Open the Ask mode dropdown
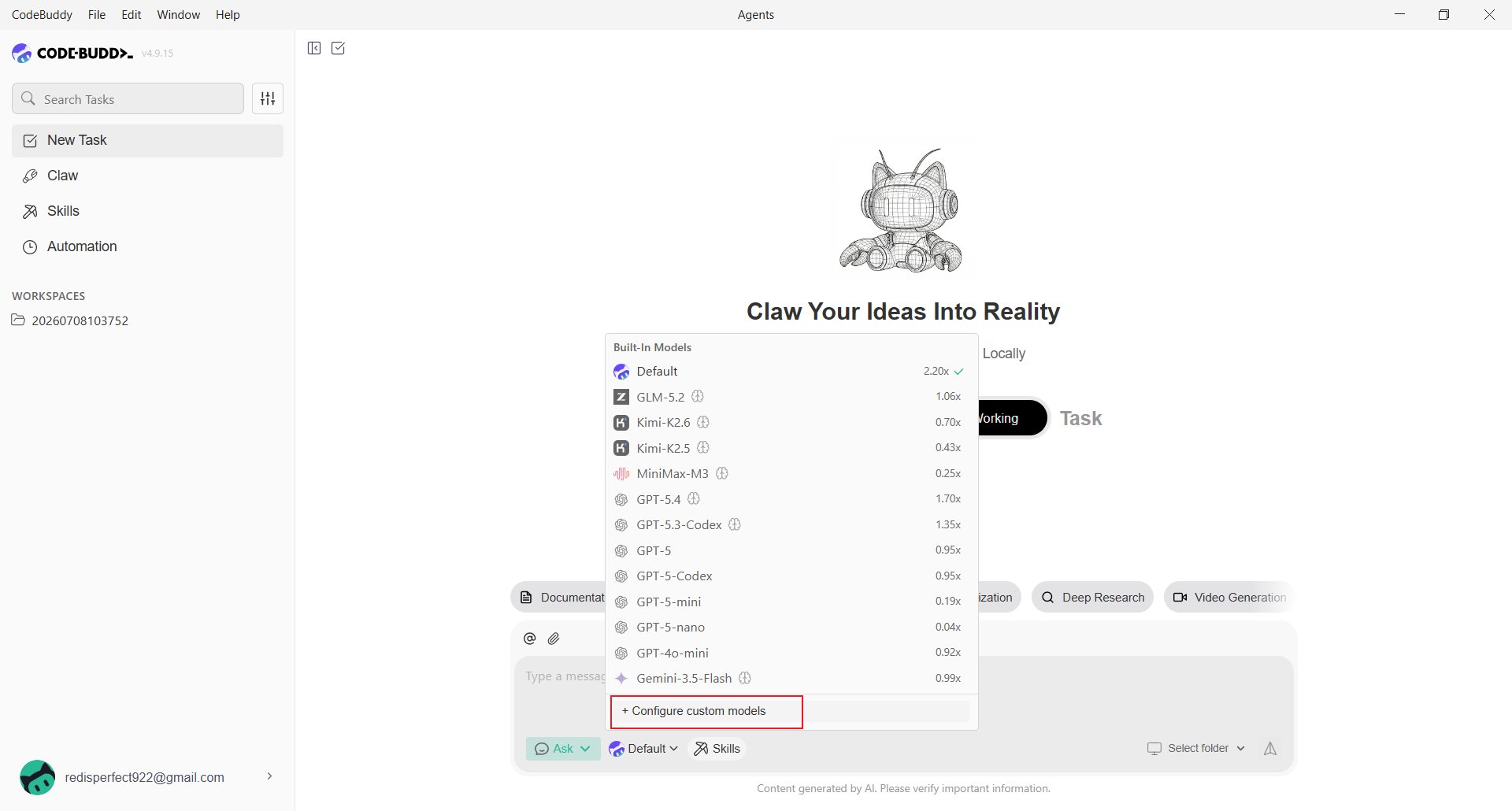The height and width of the screenshot is (811, 1512). point(563,749)
